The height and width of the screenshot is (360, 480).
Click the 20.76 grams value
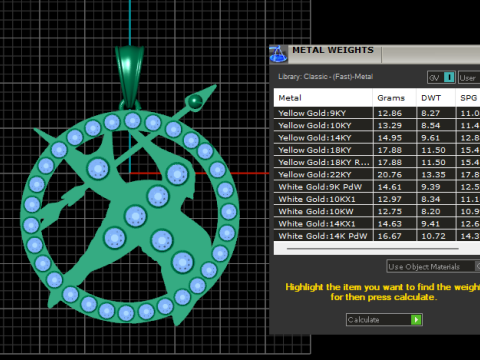(x=390, y=174)
